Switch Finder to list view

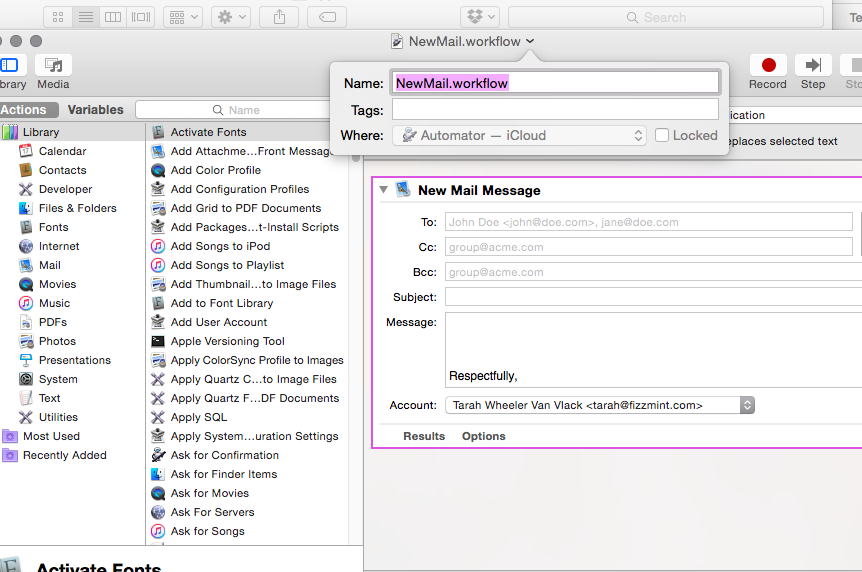click(86, 17)
